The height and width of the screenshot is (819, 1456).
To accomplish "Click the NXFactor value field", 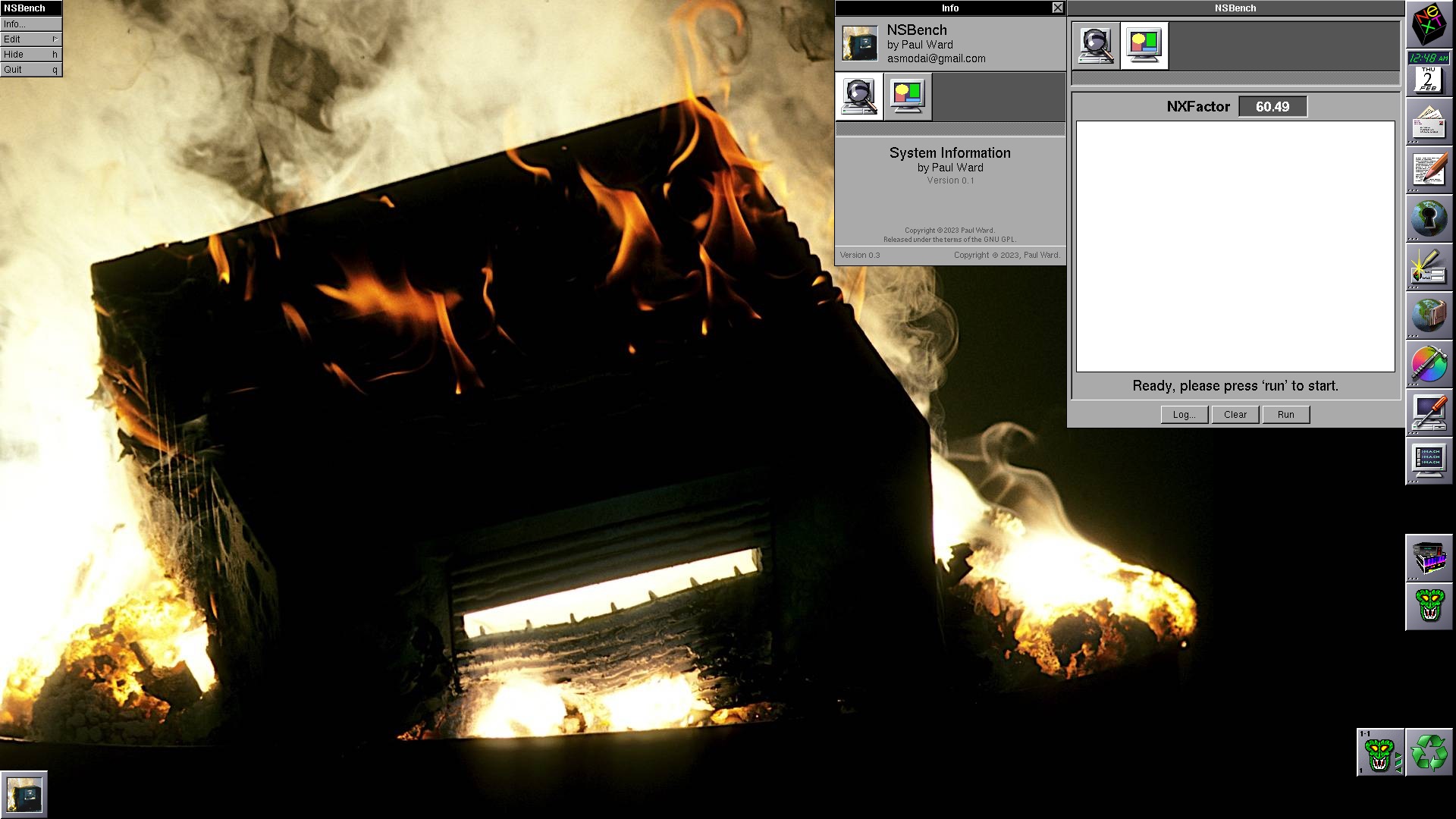I will [1272, 107].
